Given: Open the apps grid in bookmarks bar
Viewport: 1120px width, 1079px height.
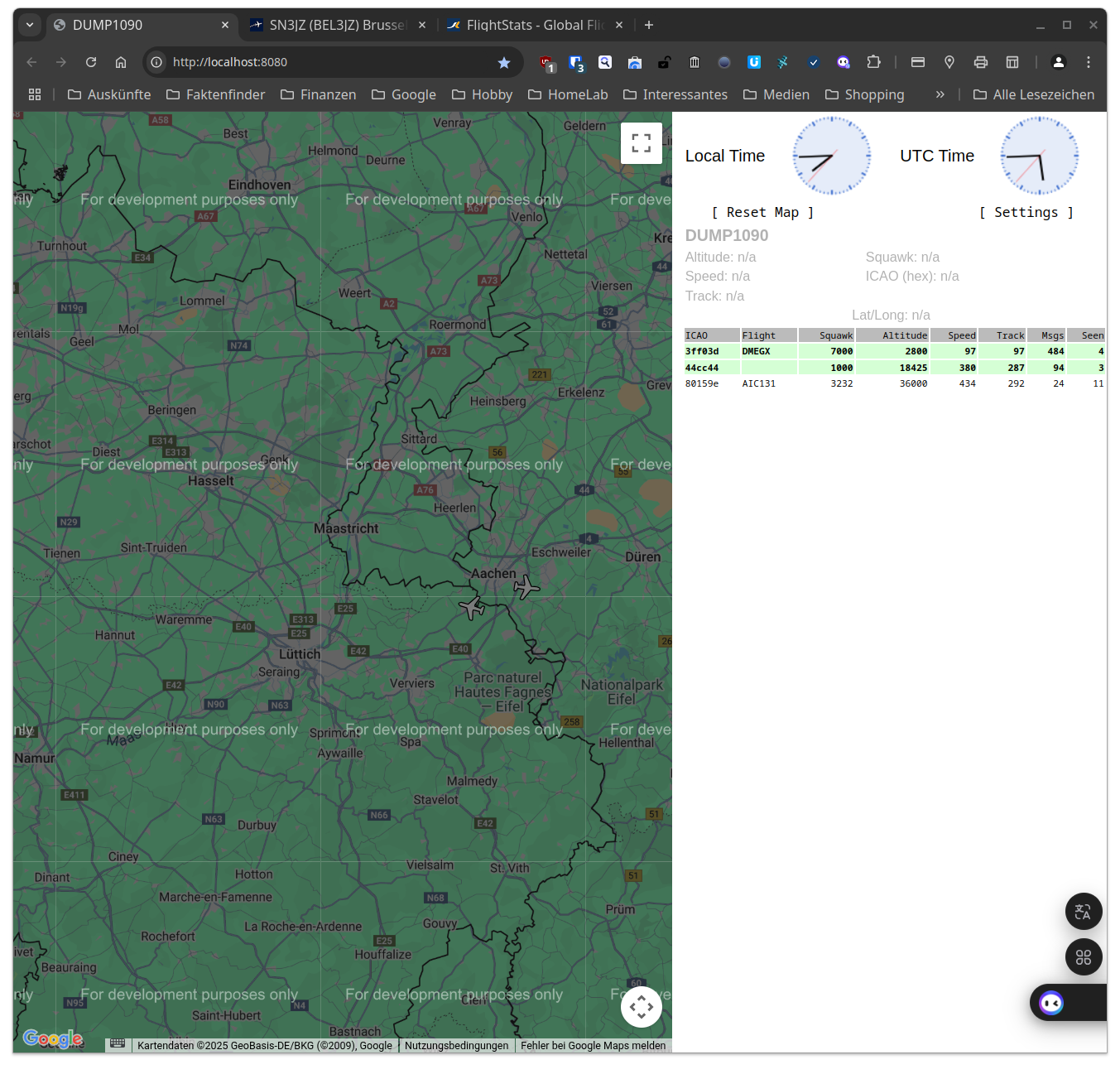Looking at the screenshot, I should 35,94.
